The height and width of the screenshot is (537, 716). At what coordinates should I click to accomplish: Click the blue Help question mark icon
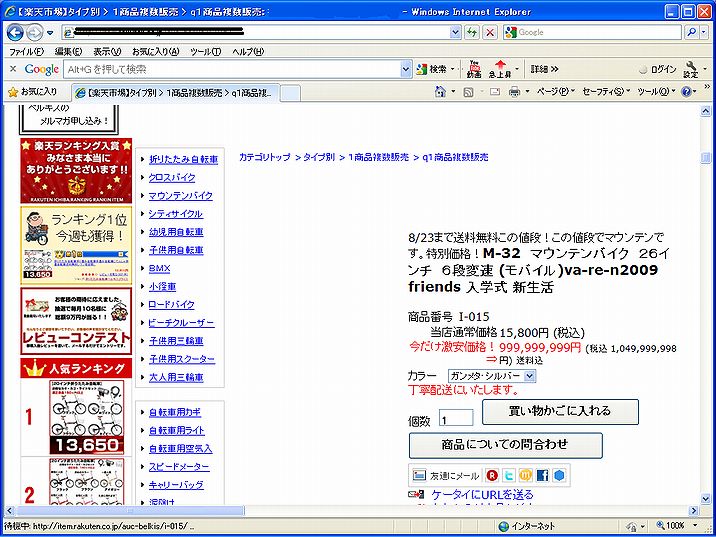coord(685,92)
